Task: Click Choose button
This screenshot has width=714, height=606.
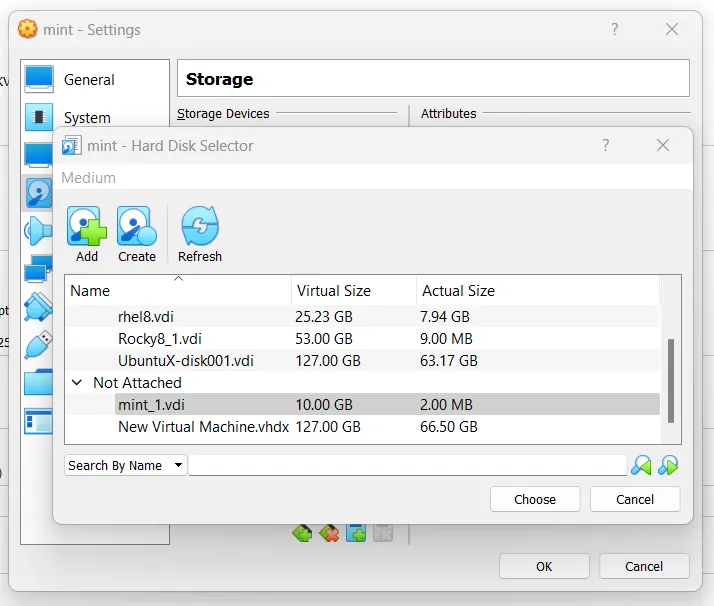Action: point(535,499)
